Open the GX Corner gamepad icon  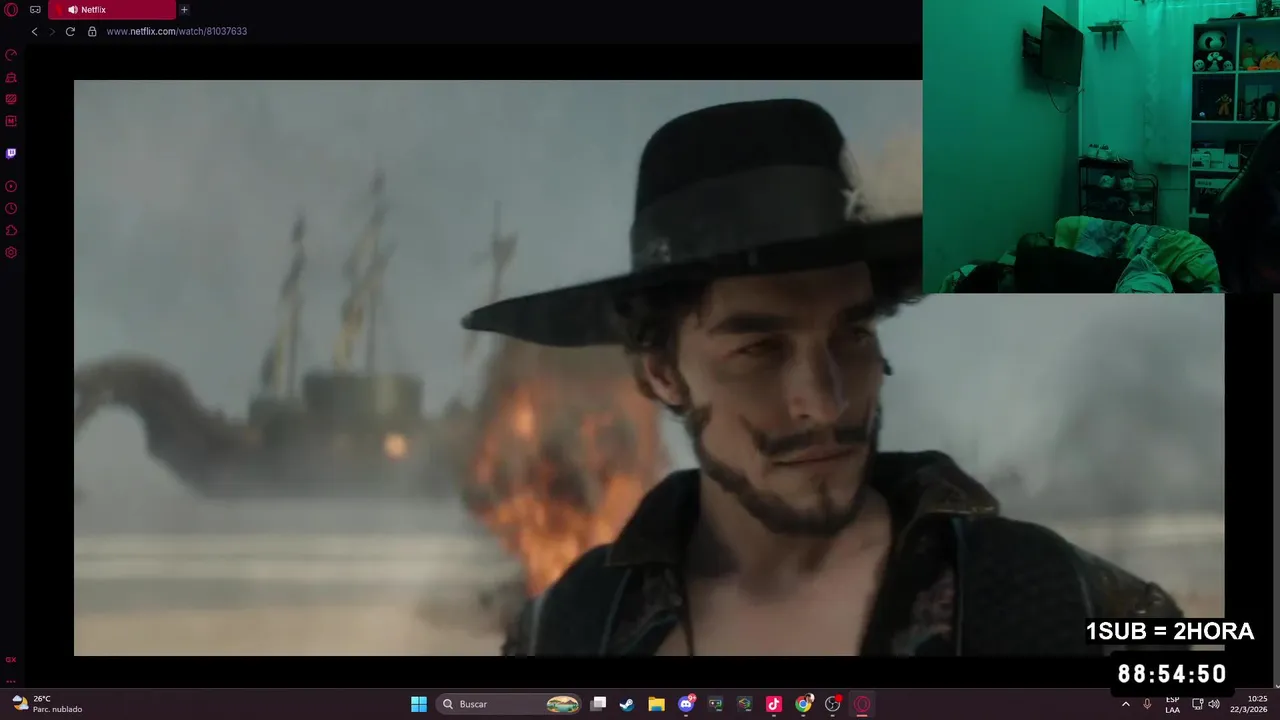coord(36,10)
